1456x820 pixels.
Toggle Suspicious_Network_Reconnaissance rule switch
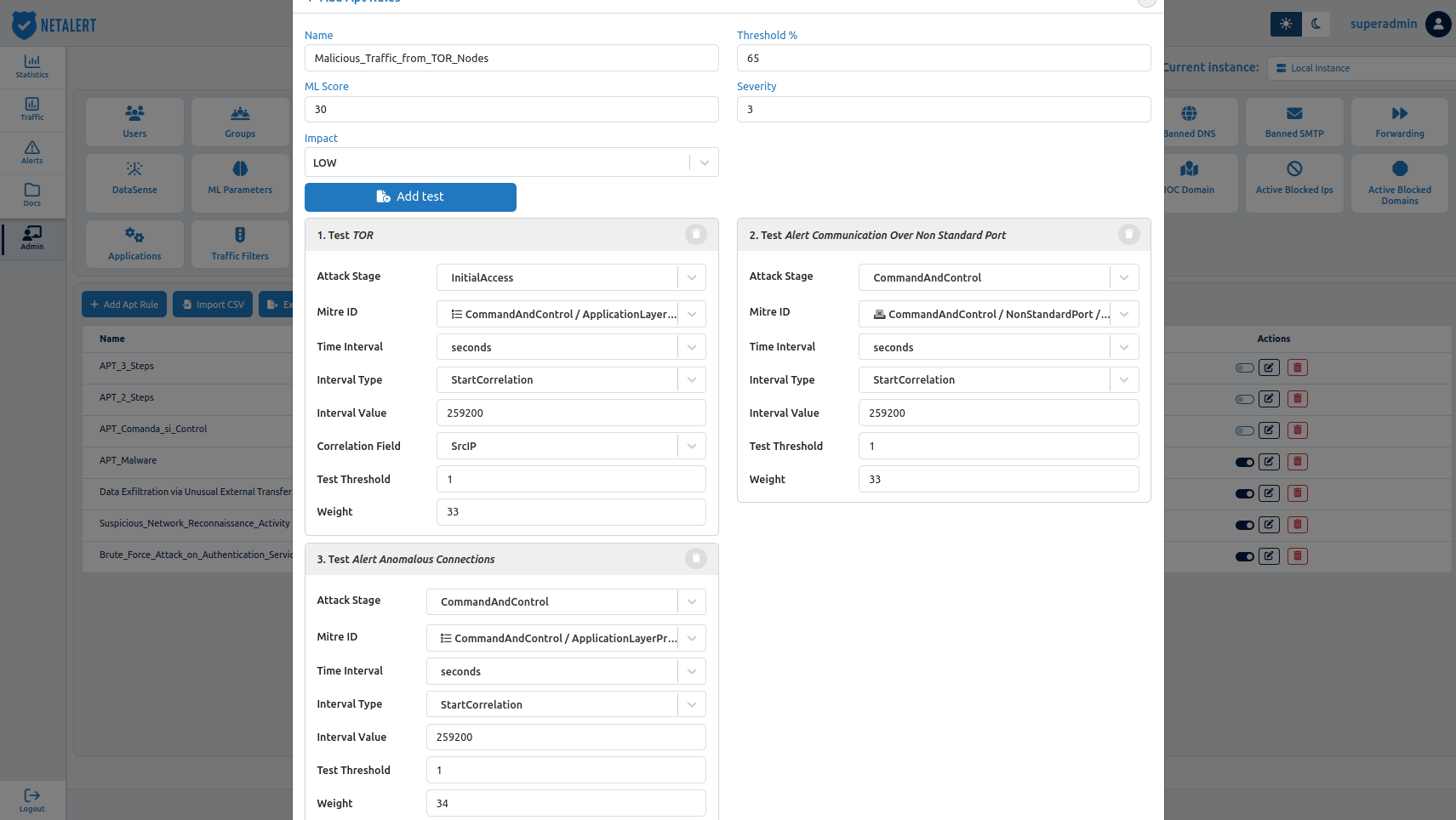click(1245, 526)
